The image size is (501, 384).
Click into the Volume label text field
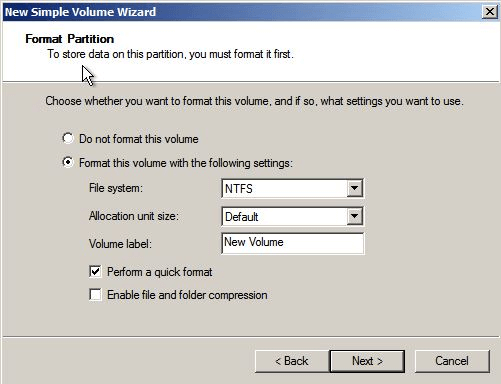pyautogui.click(x=292, y=243)
